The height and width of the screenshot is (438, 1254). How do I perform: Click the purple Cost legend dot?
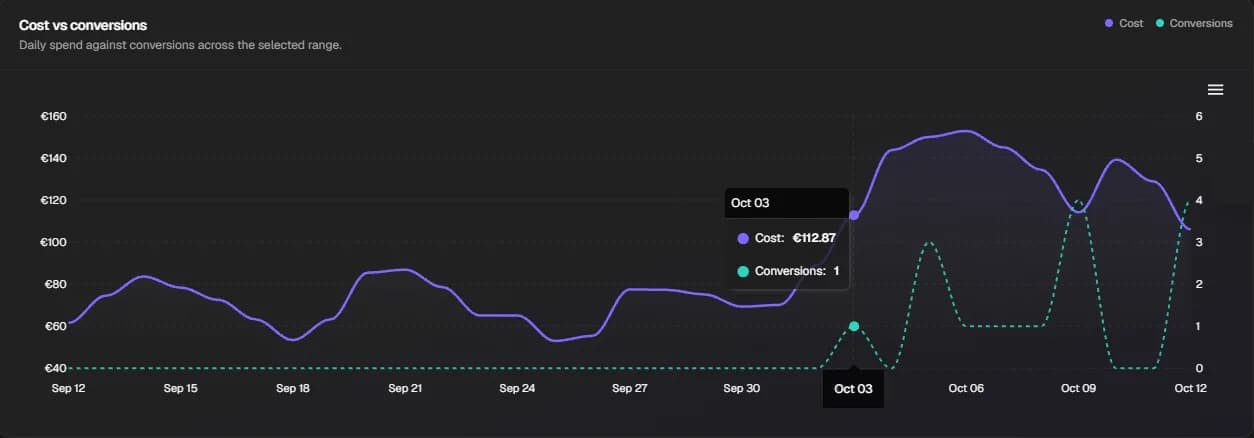[1109, 23]
